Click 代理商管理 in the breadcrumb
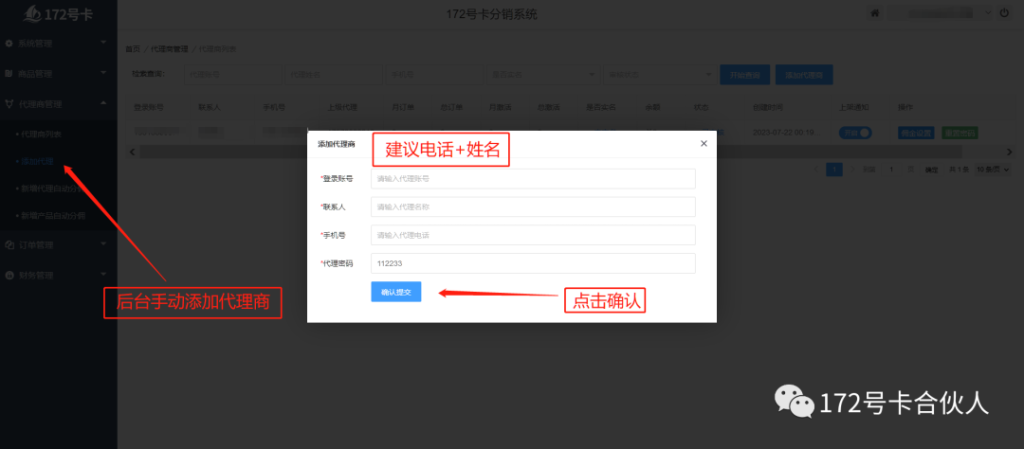The image size is (1024, 449). [x=169, y=49]
